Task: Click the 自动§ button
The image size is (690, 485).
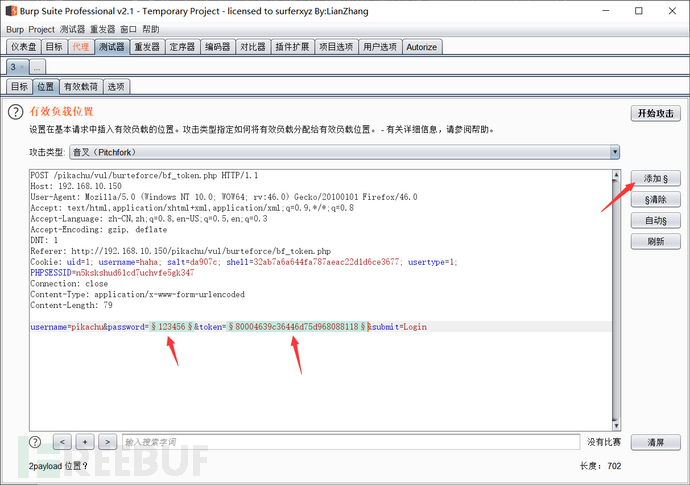Action: point(656,220)
